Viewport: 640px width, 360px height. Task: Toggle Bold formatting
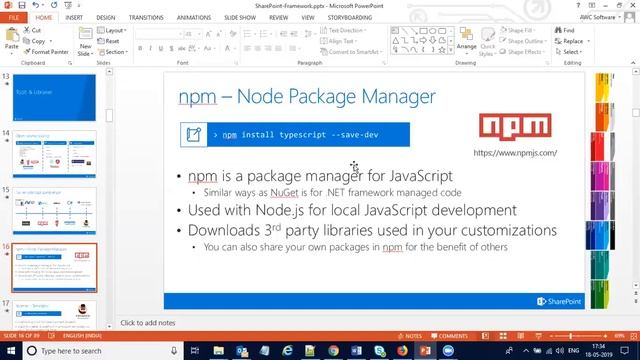point(140,49)
